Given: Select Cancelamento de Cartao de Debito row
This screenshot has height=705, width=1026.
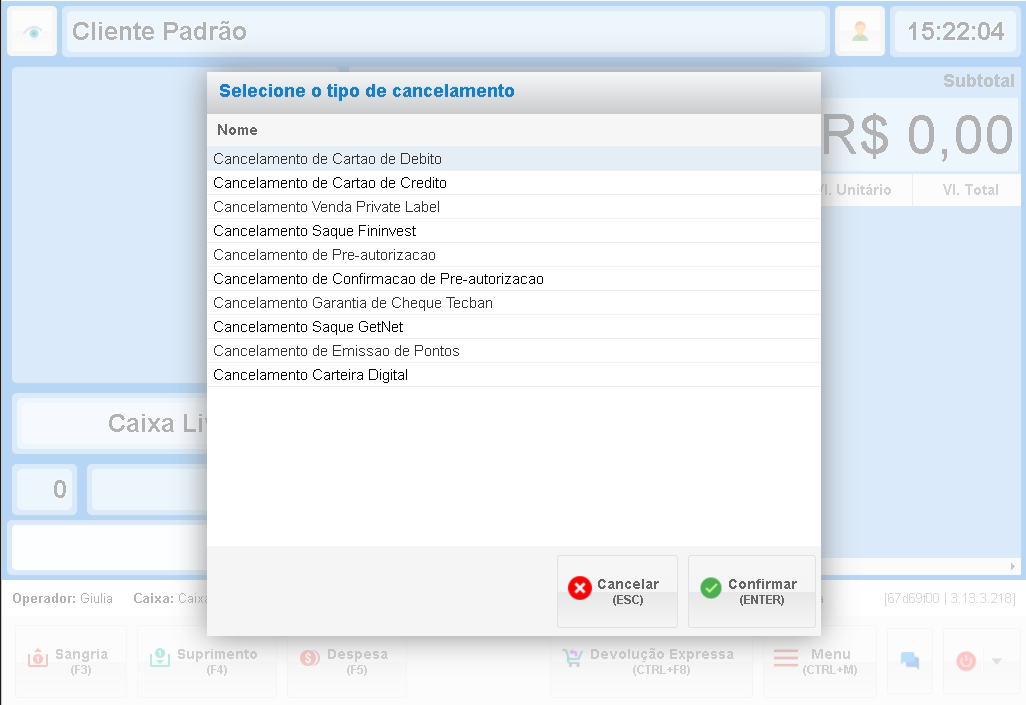Looking at the screenshot, I should (x=514, y=159).
